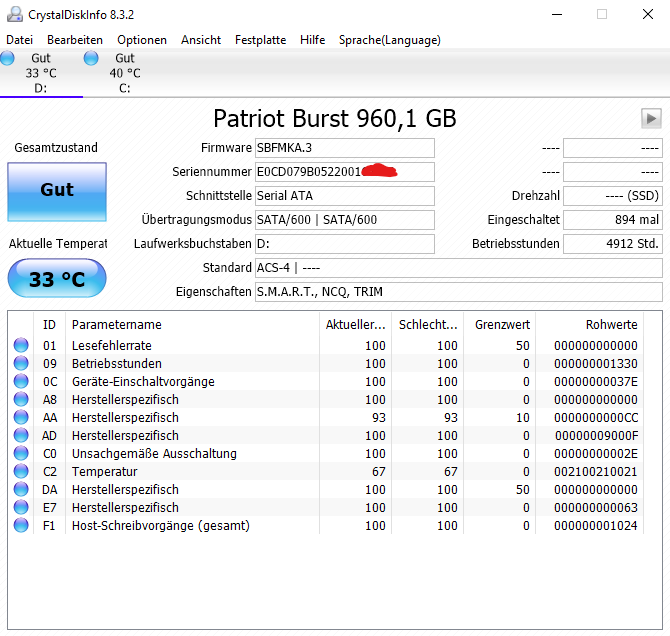This screenshot has height=636, width=670.
Task: Click the CrystalDiskInfo app icon in title bar
Action: [15, 14]
